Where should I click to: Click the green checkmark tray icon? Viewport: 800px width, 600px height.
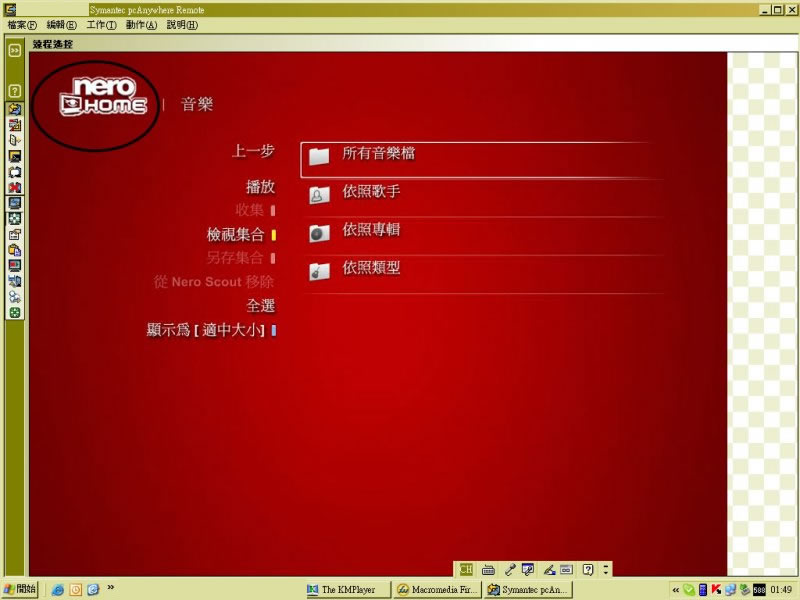(689, 590)
